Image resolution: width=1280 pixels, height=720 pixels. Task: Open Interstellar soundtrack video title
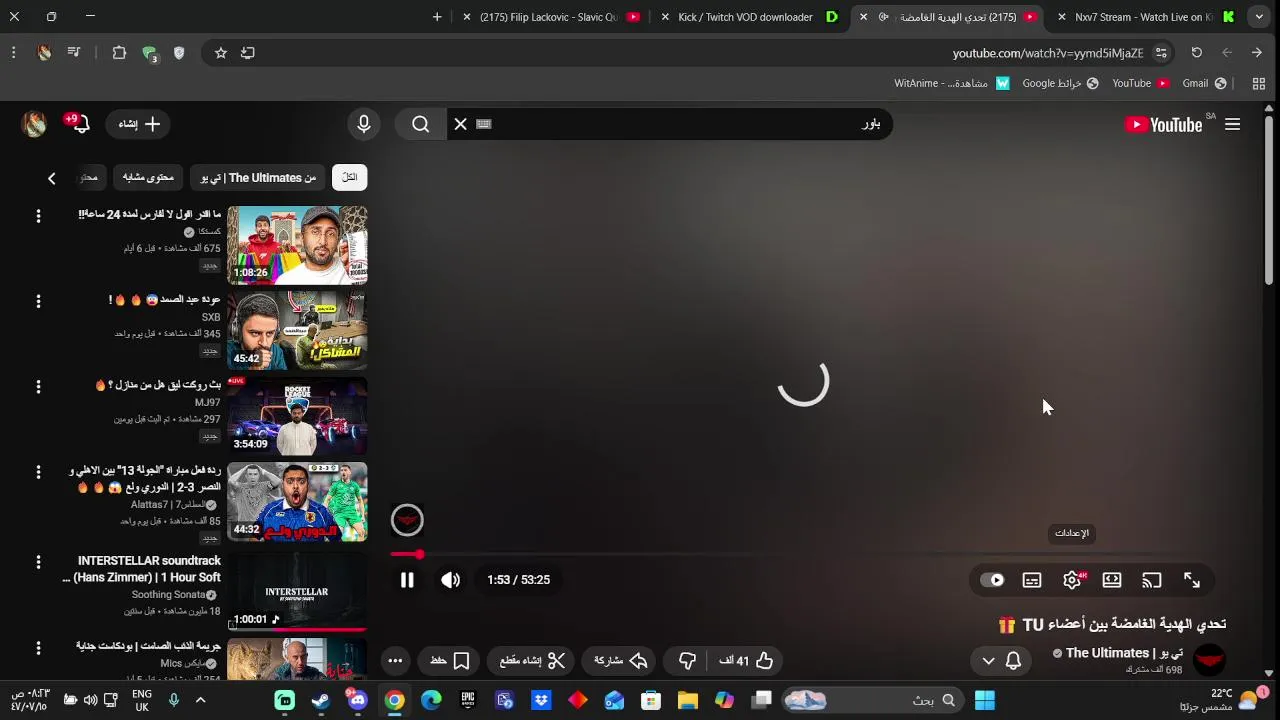[x=142, y=569]
